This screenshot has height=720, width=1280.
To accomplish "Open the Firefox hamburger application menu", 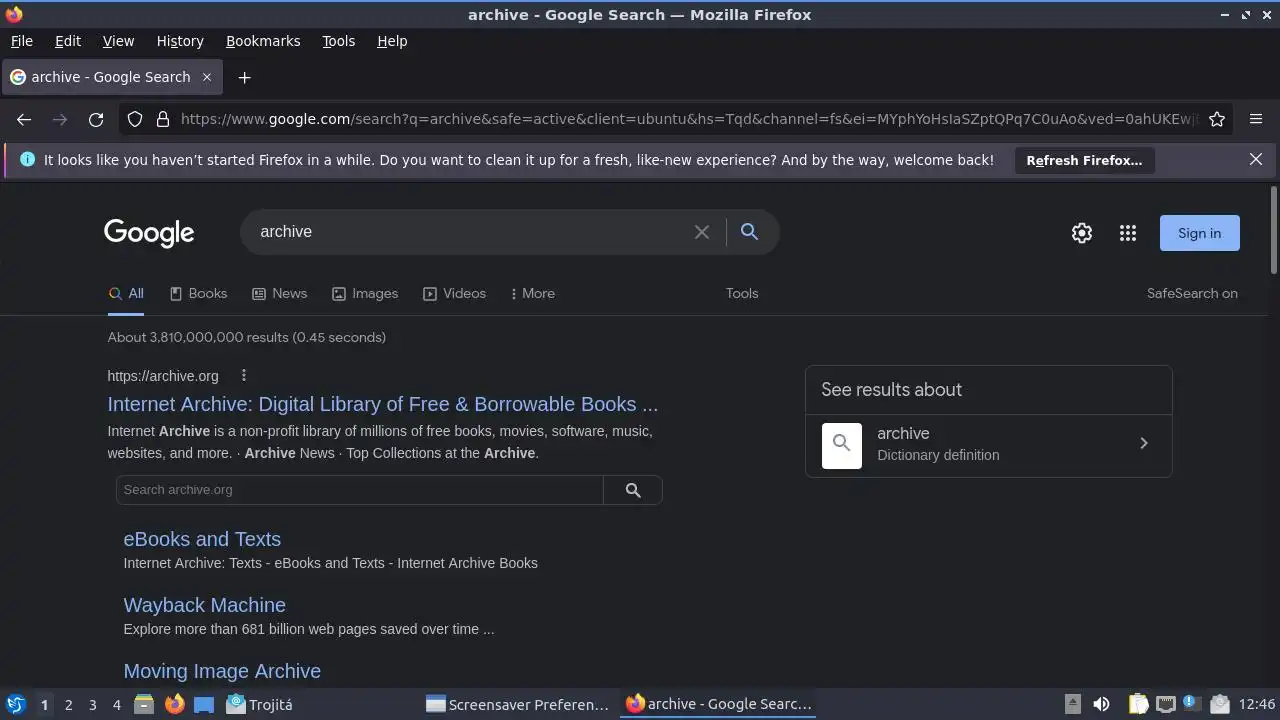I will 1256,119.
